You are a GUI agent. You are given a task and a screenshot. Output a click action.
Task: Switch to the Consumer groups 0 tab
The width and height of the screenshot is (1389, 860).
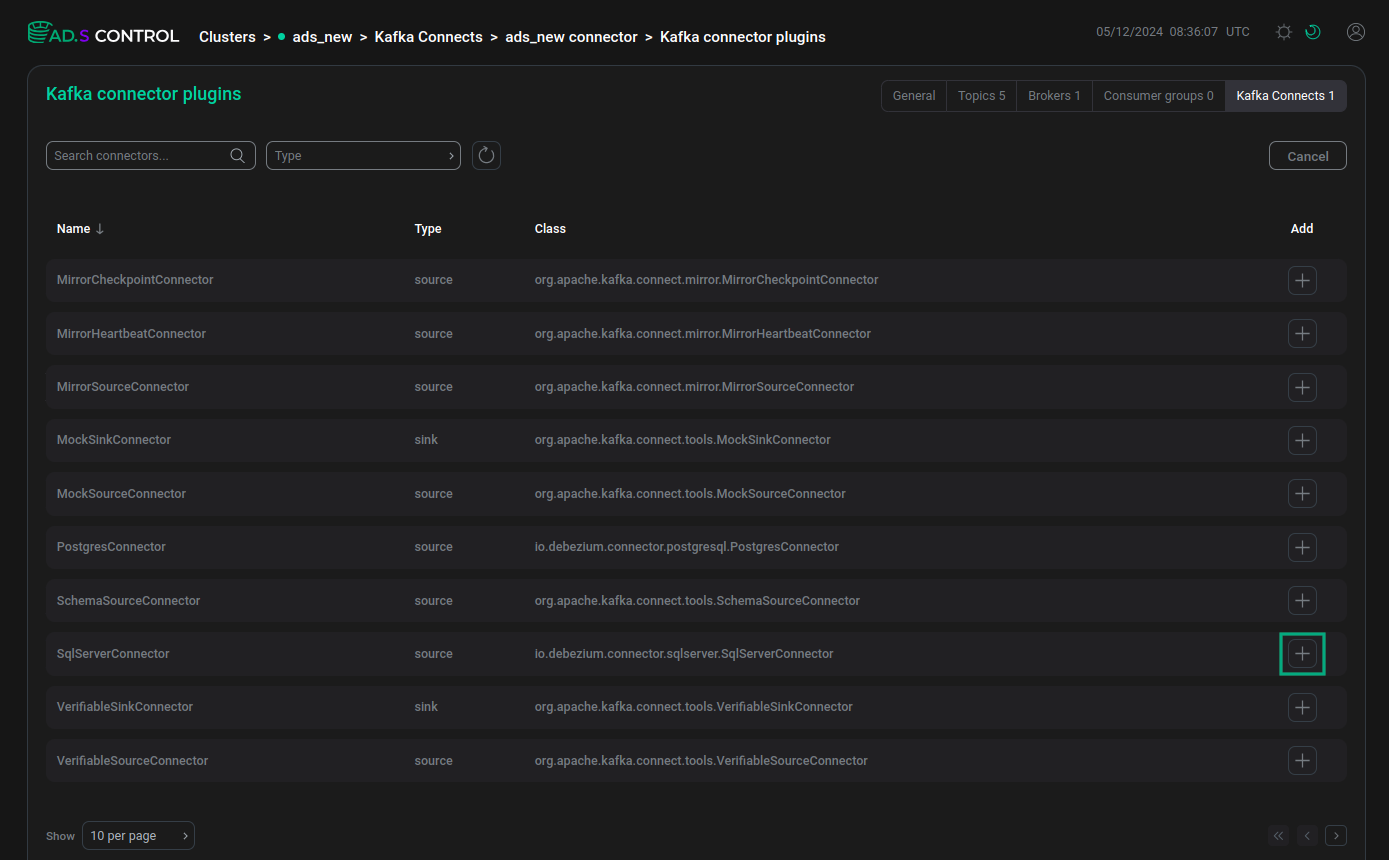[1158, 96]
